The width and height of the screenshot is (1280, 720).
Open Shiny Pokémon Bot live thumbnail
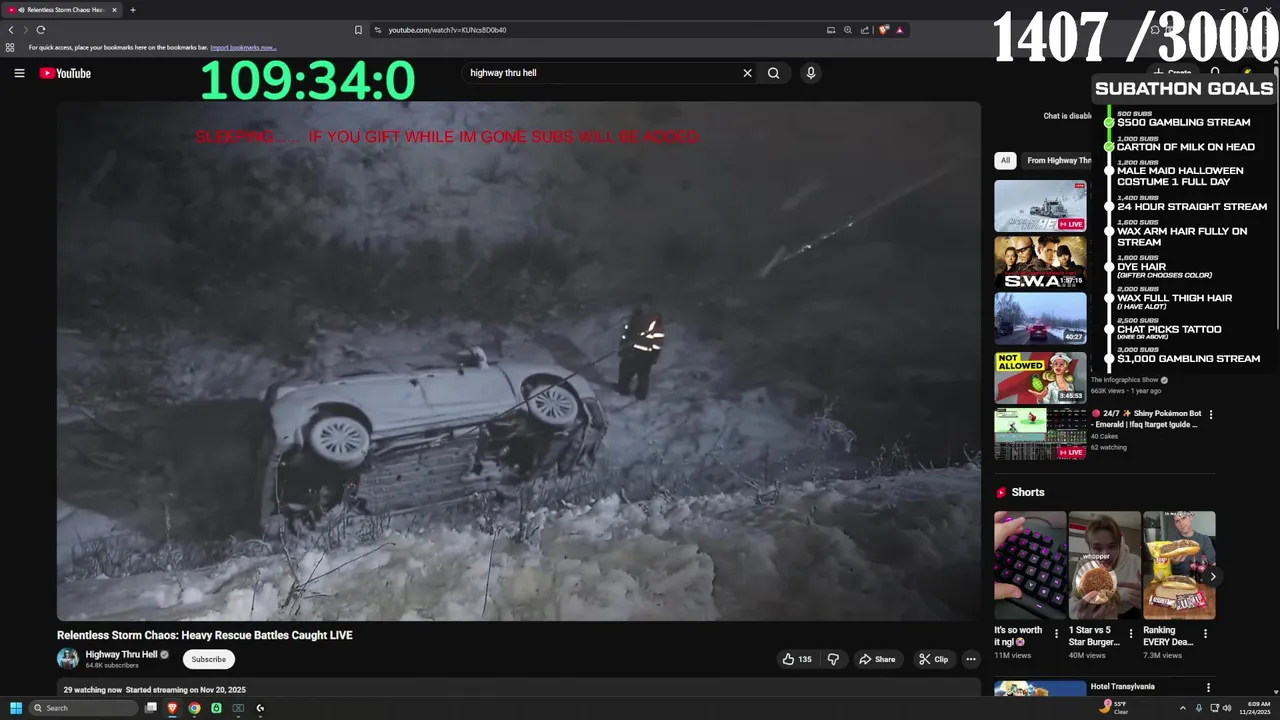point(1040,434)
